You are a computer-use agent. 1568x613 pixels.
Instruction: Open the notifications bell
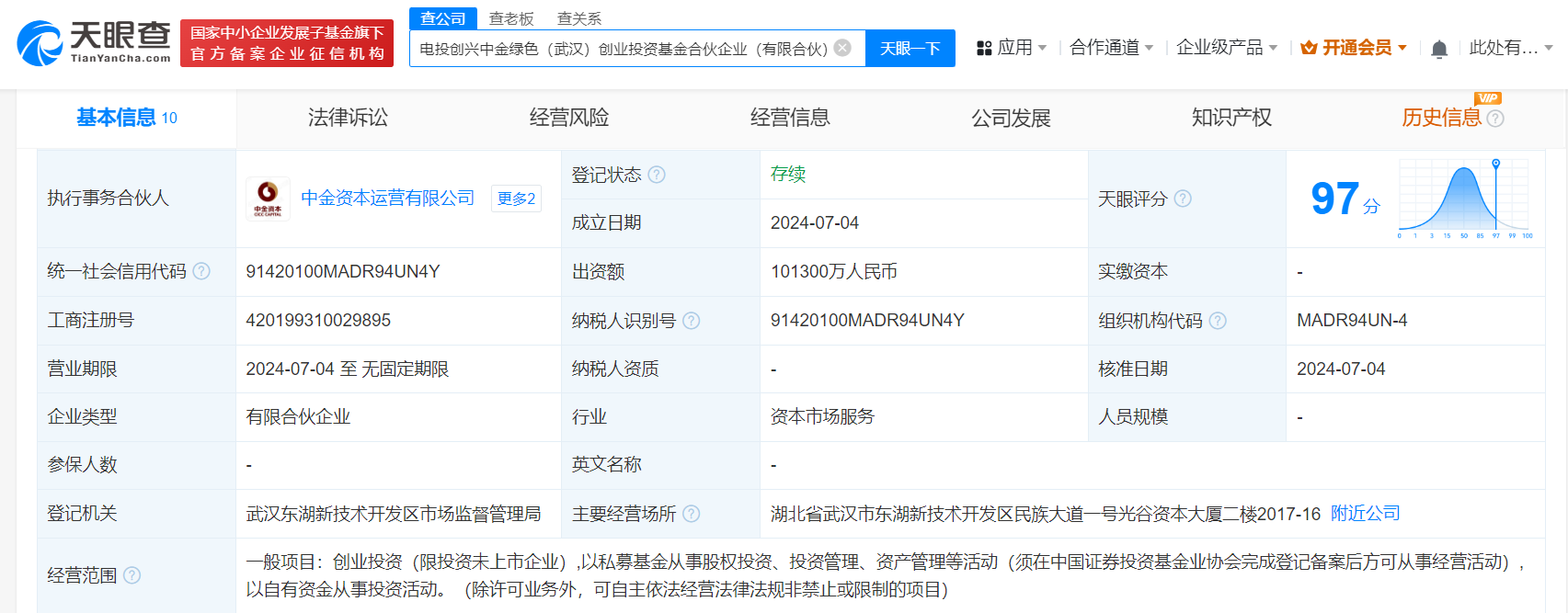click(x=1439, y=49)
